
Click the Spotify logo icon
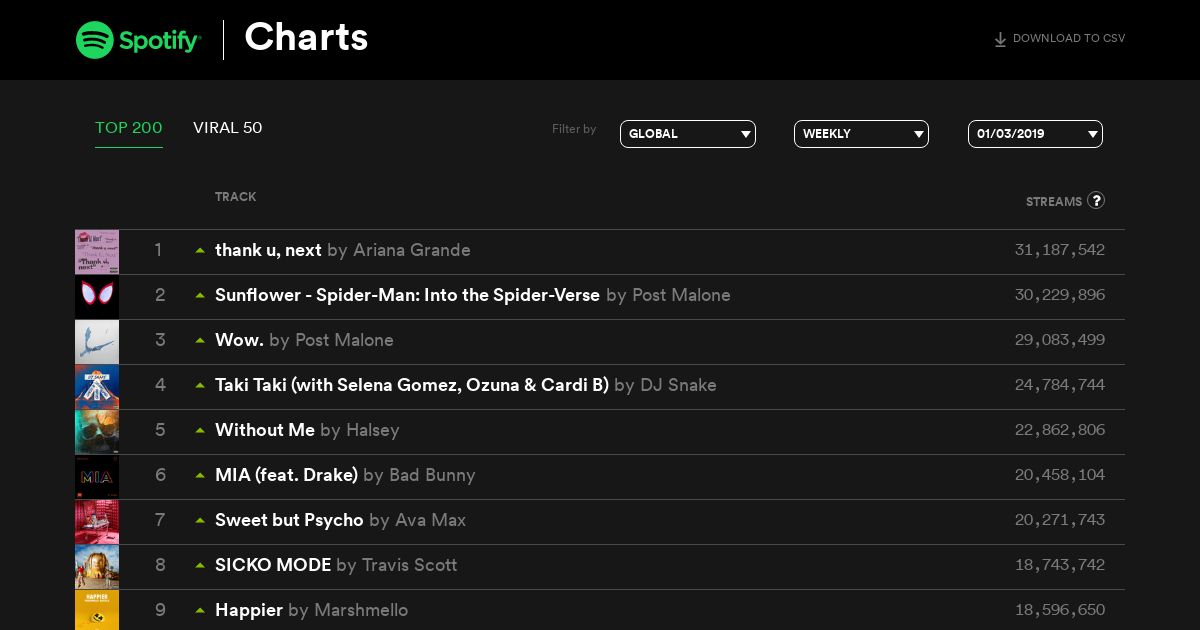click(94, 40)
